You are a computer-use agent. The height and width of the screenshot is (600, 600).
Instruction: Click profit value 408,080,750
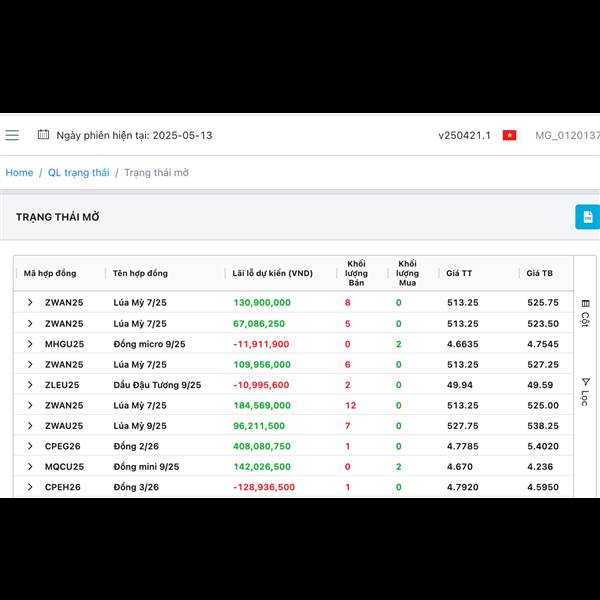pos(262,446)
